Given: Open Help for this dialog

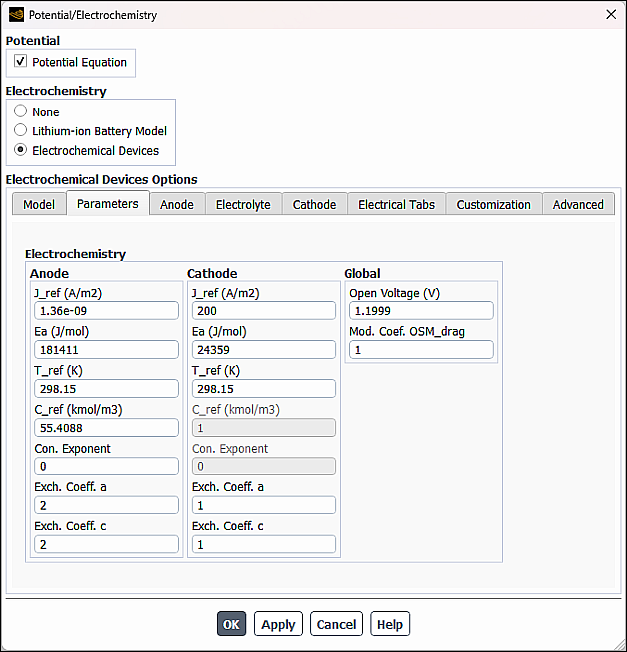Looking at the screenshot, I should [x=390, y=624].
